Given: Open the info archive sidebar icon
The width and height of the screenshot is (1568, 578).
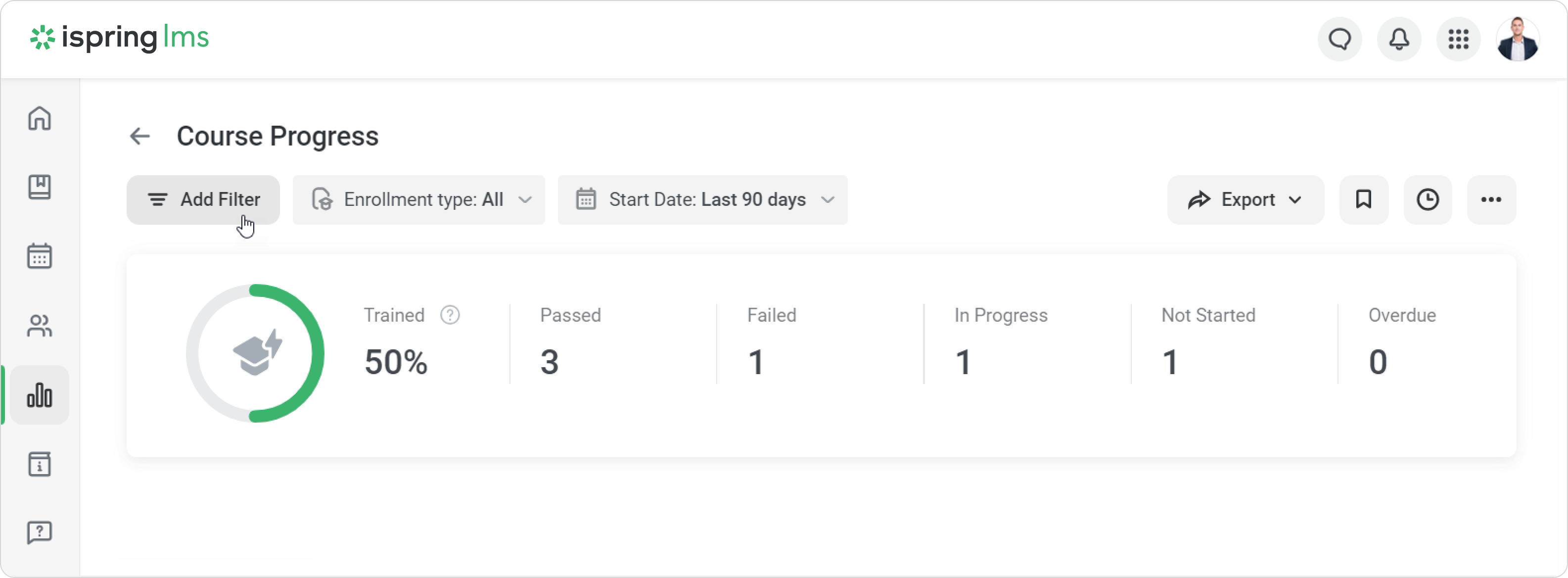Looking at the screenshot, I should pos(40,465).
